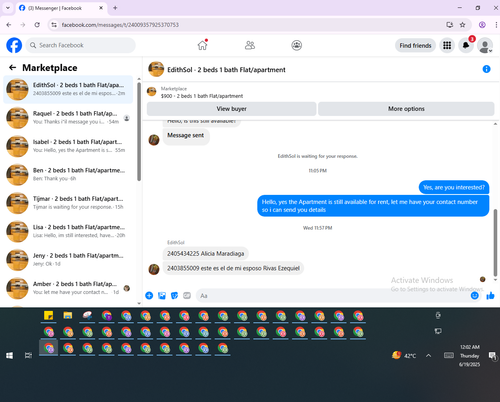Viewport: 500px width, 402px height.
Task: Open the taskbar clock and date
Action: pos(470,356)
